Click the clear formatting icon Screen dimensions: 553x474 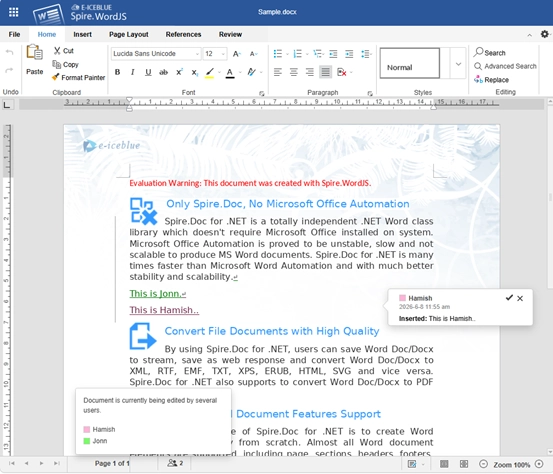click(x=251, y=72)
